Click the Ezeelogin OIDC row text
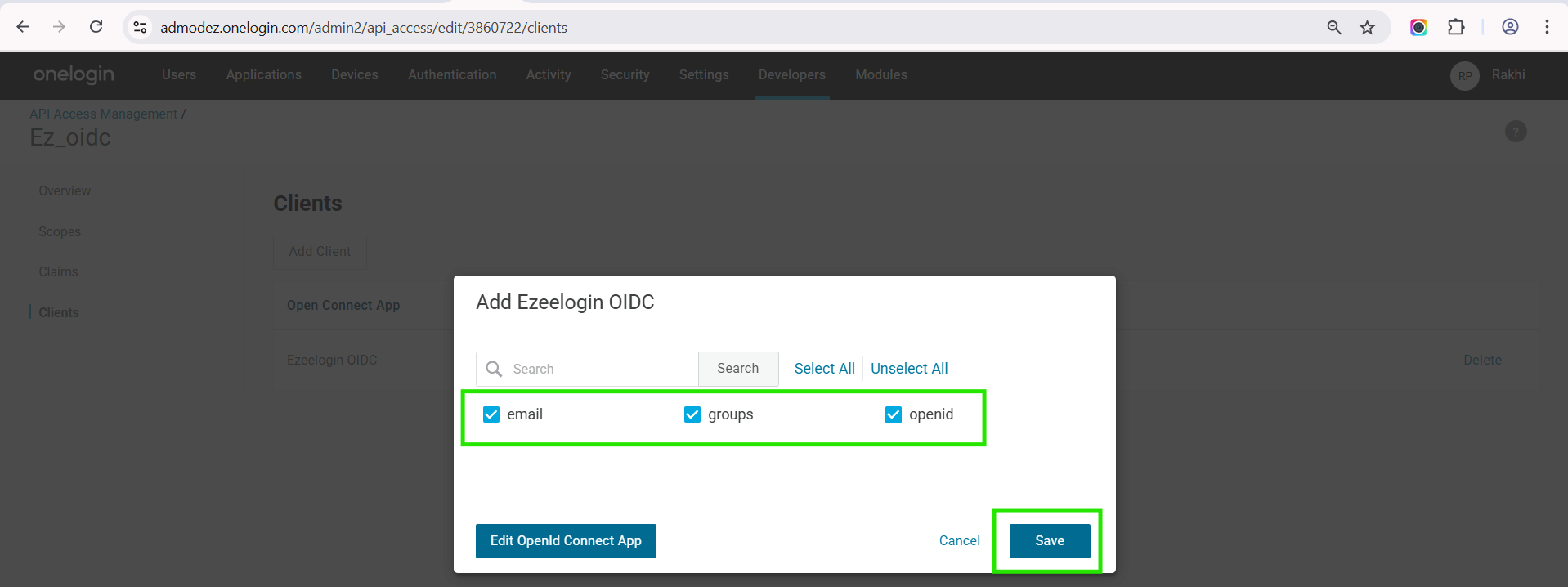Screen dimensions: 1568x587 (332, 360)
